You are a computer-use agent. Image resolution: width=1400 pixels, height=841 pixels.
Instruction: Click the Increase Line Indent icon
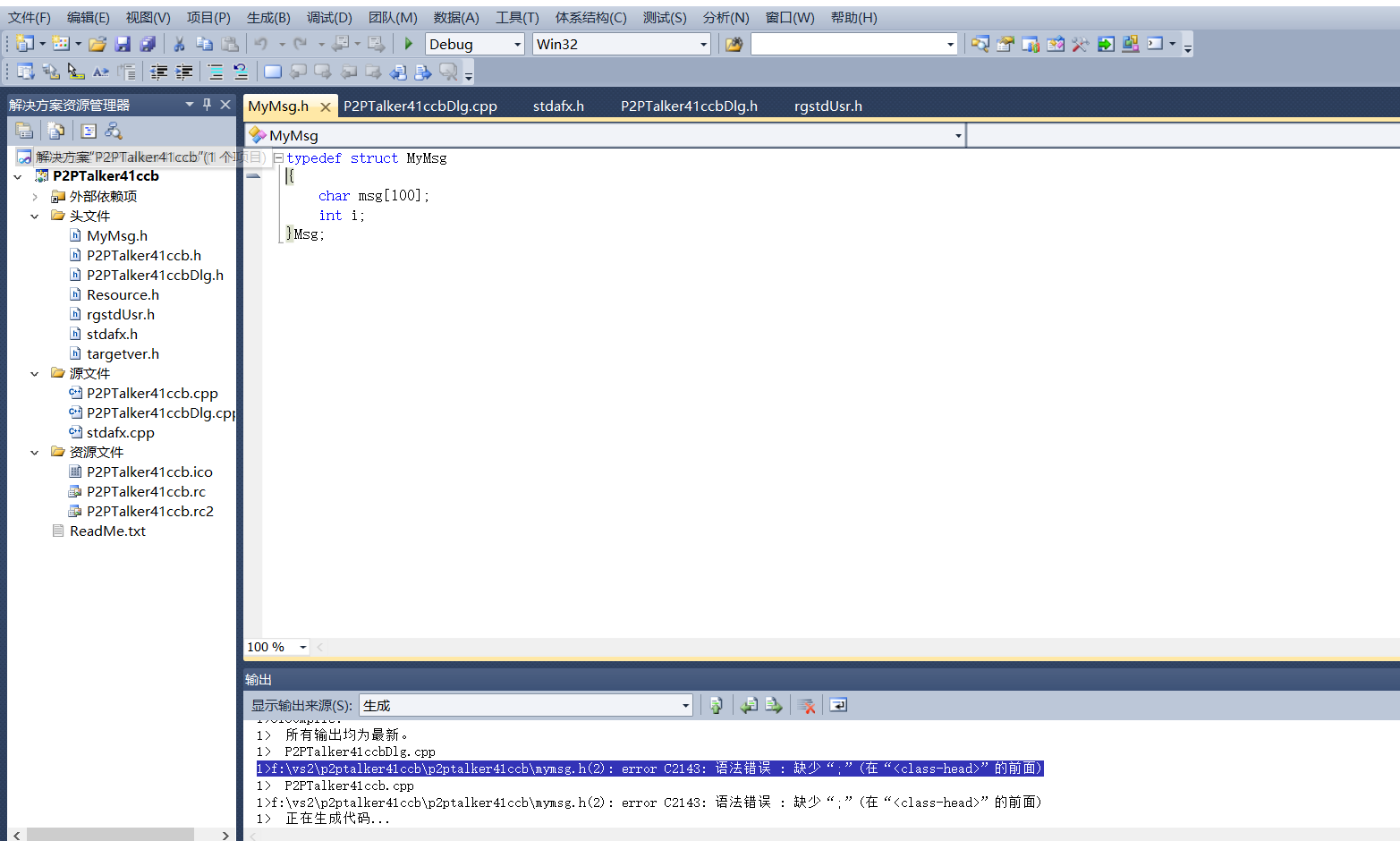point(184,72)
